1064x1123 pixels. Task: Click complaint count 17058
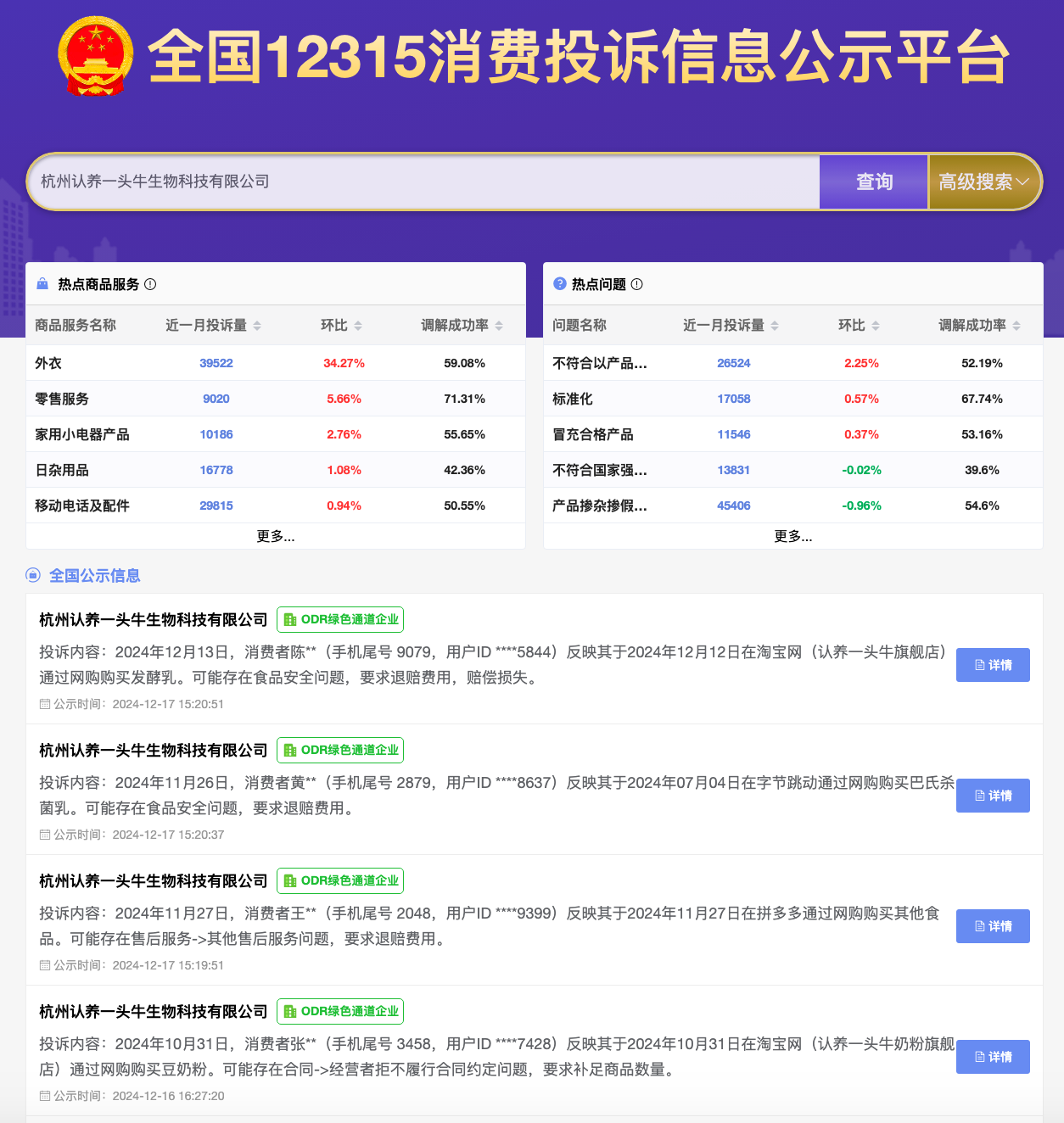[x=734, y=399]
